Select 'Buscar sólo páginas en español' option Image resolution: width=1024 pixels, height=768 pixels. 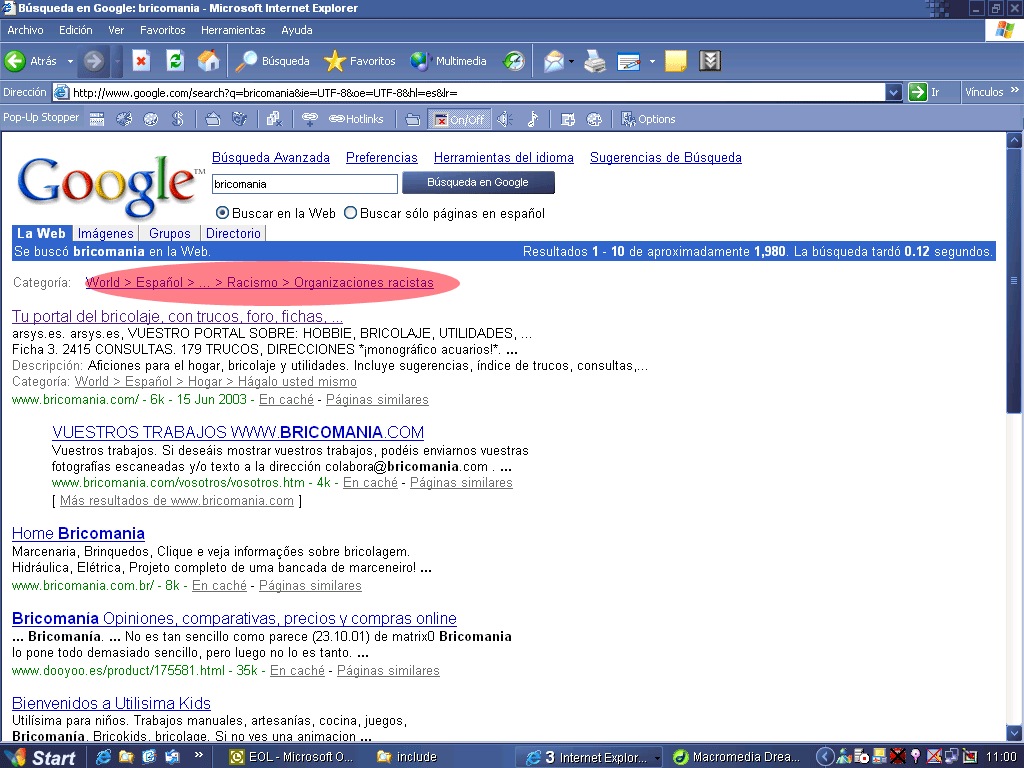click(351, 213)
